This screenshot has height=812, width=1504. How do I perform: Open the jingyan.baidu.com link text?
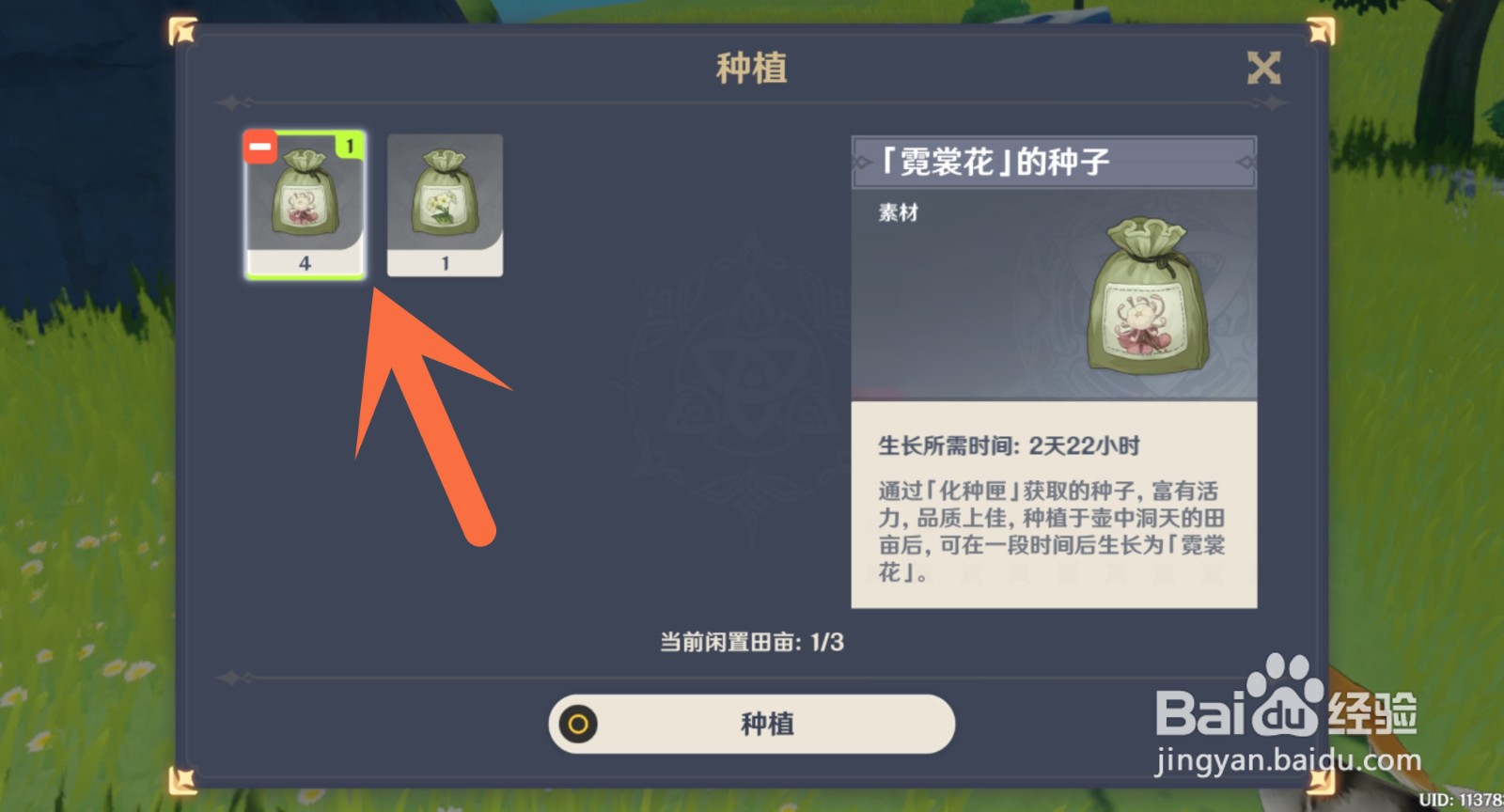point(1288,759)
